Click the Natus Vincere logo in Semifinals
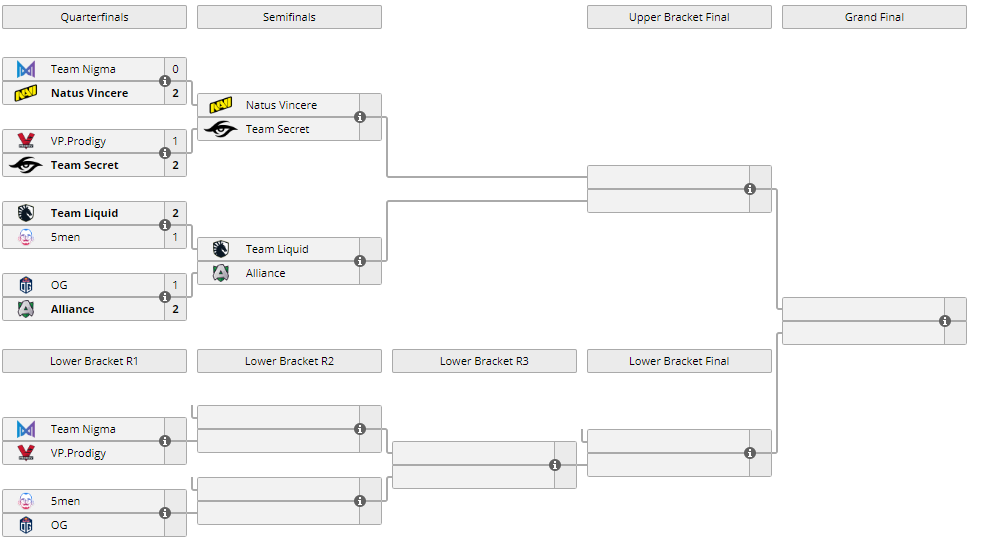 [221, 105]
